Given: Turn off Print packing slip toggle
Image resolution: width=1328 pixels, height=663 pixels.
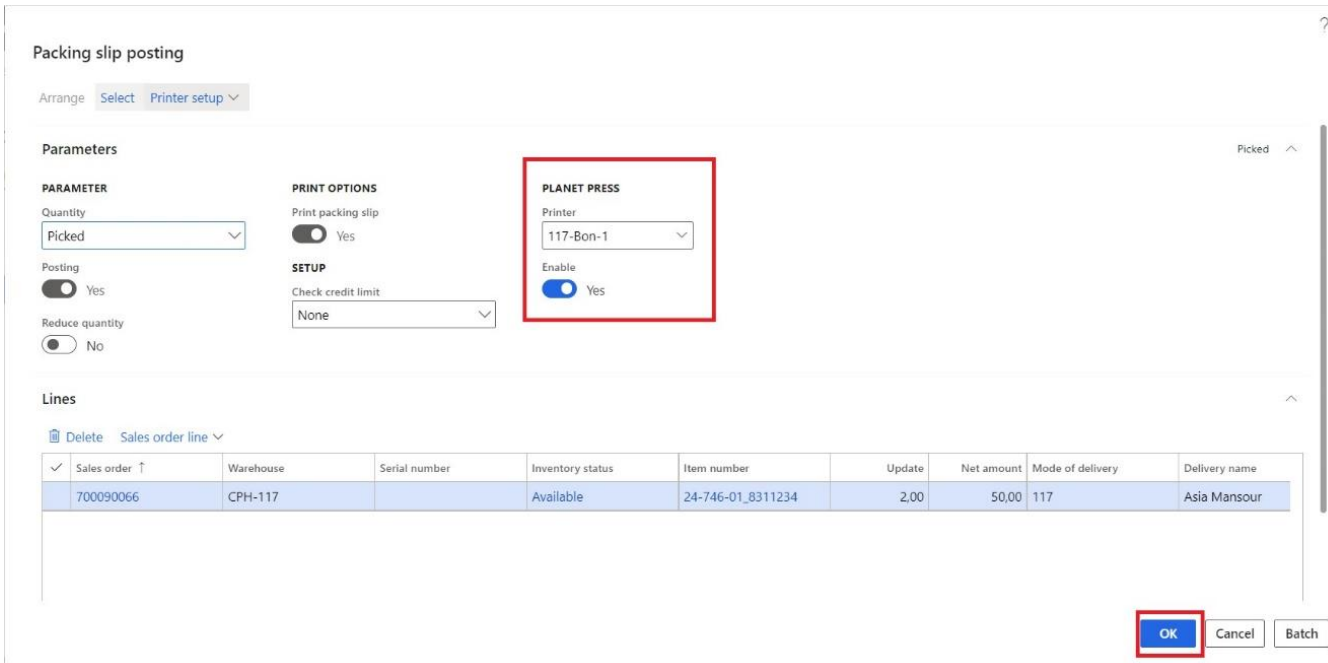Looking at the screenshot, I should (308, 236).
